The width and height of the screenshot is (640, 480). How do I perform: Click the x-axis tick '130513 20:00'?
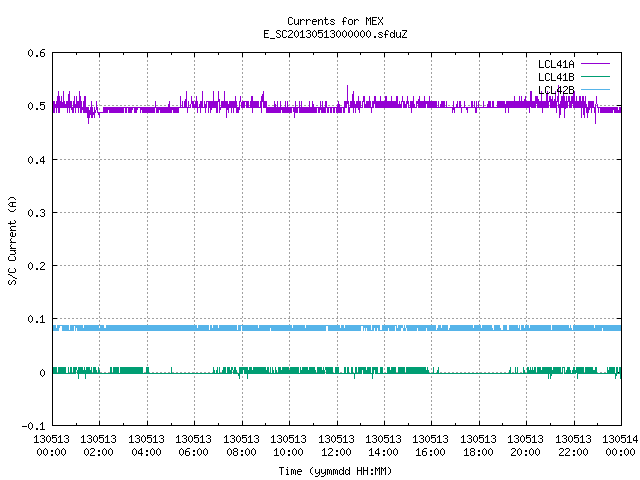525,446
